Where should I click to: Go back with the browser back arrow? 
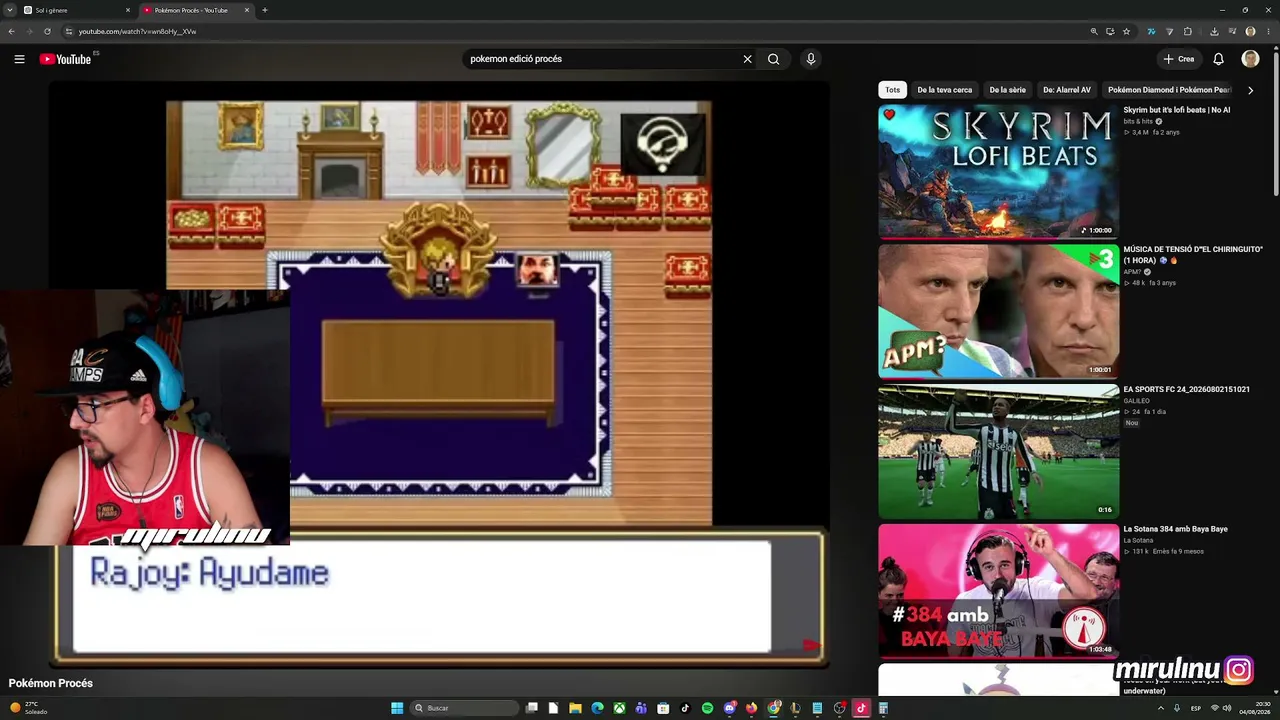click(11, 31)
